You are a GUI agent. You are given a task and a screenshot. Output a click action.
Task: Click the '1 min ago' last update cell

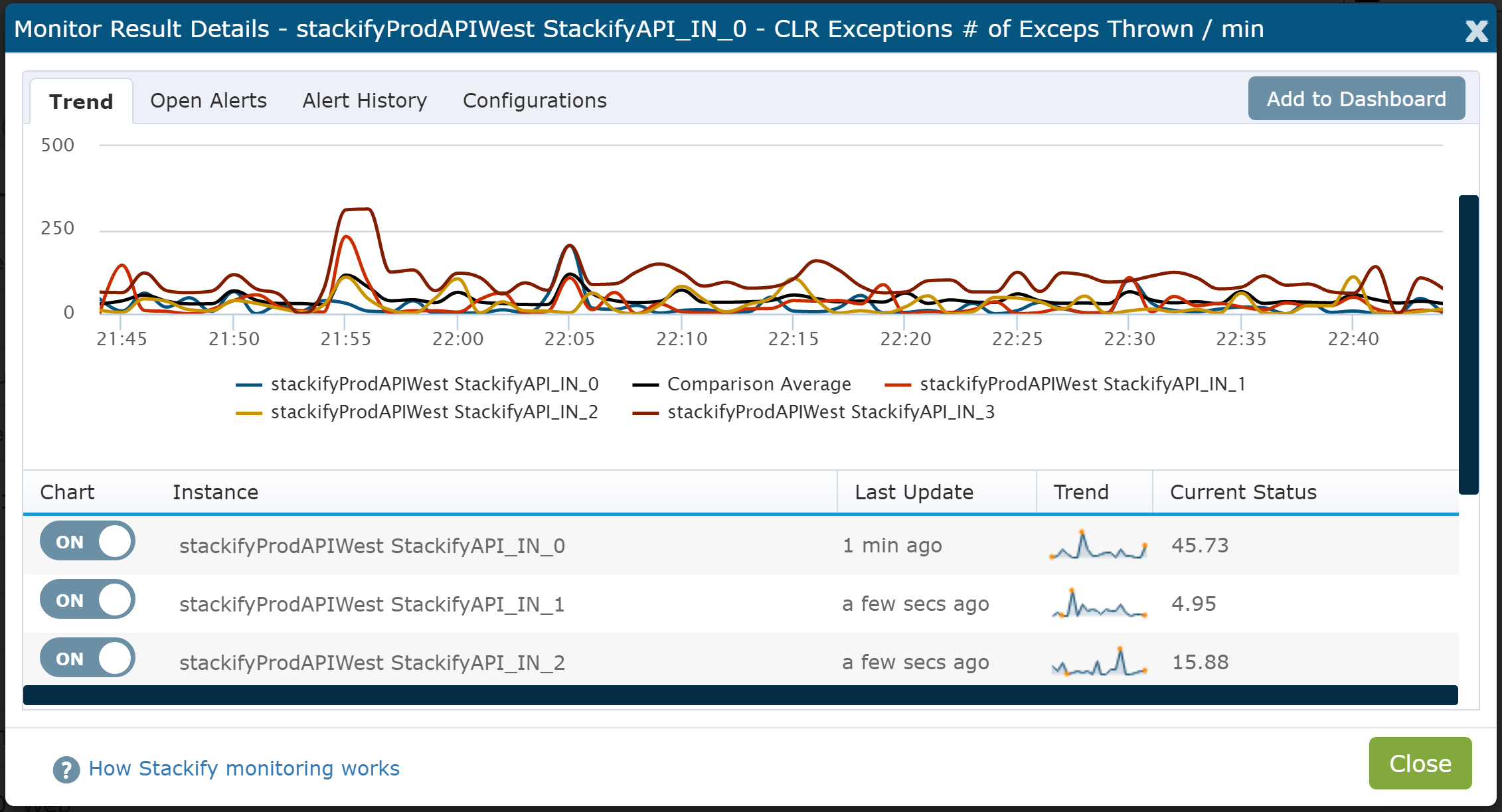click(x=892, y=545)
